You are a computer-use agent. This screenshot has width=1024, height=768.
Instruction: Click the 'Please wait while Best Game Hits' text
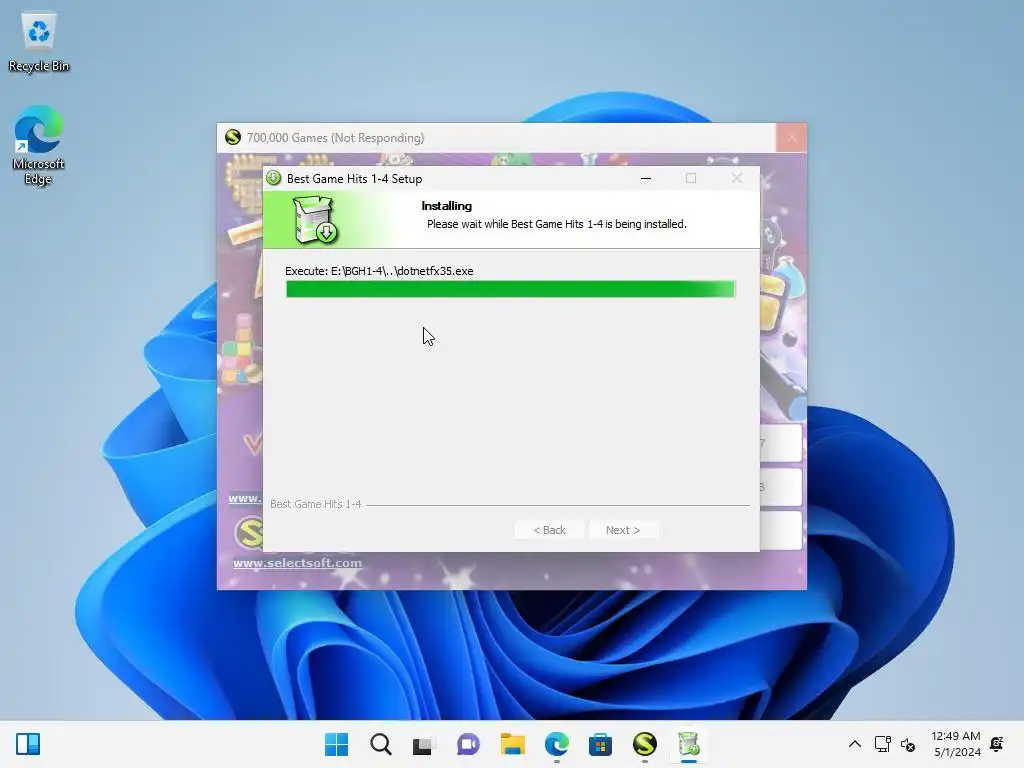pyautogui.click(x=556, y=224)
